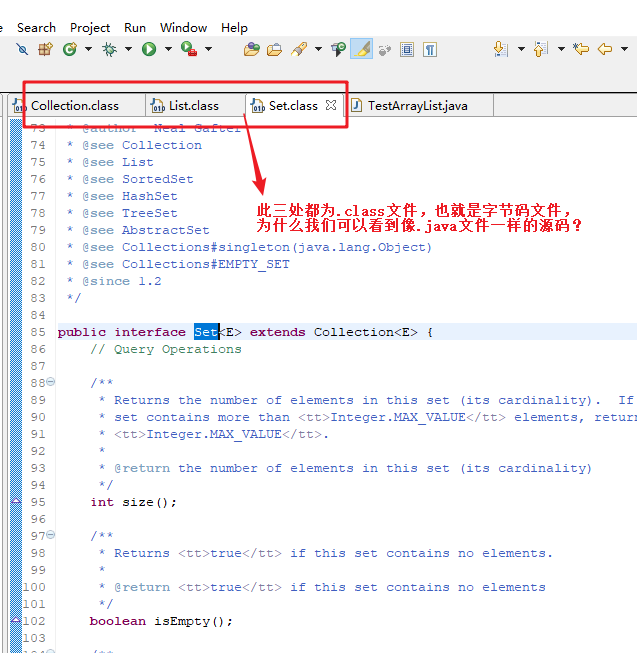Viewport: 637px width, 653px height.
Task: Run the program with green play icon
Action: pyautogui.click(x=149, y=50)
